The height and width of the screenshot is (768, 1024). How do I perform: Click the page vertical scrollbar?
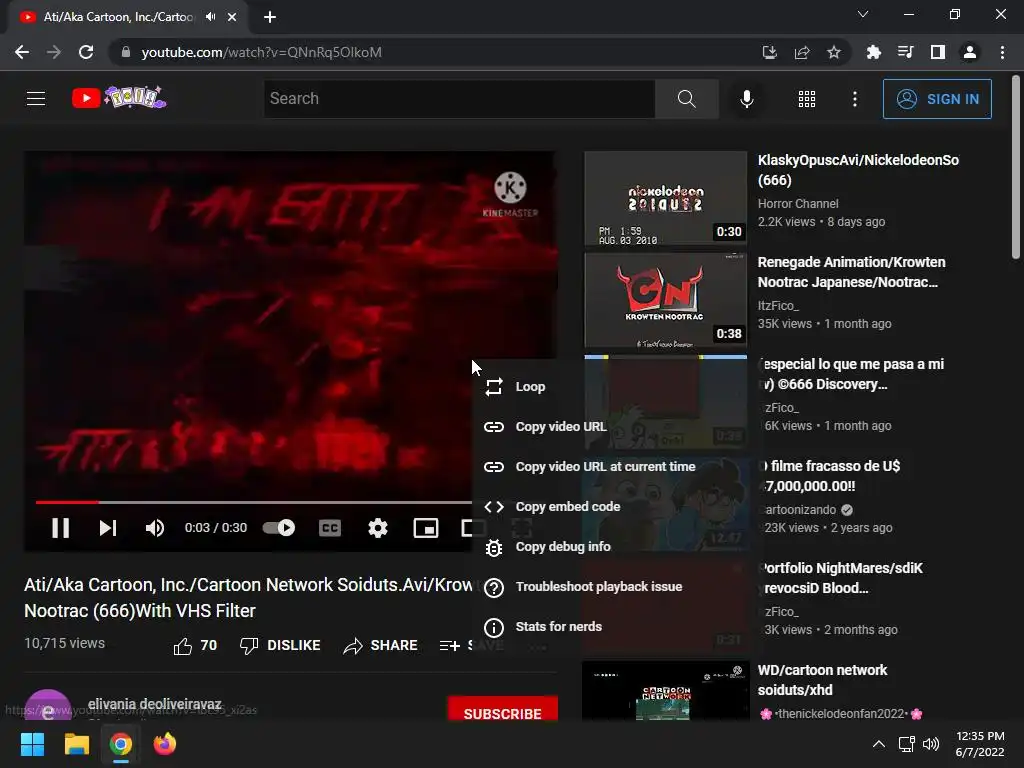pyautogui.click(x=1016, y=167)
